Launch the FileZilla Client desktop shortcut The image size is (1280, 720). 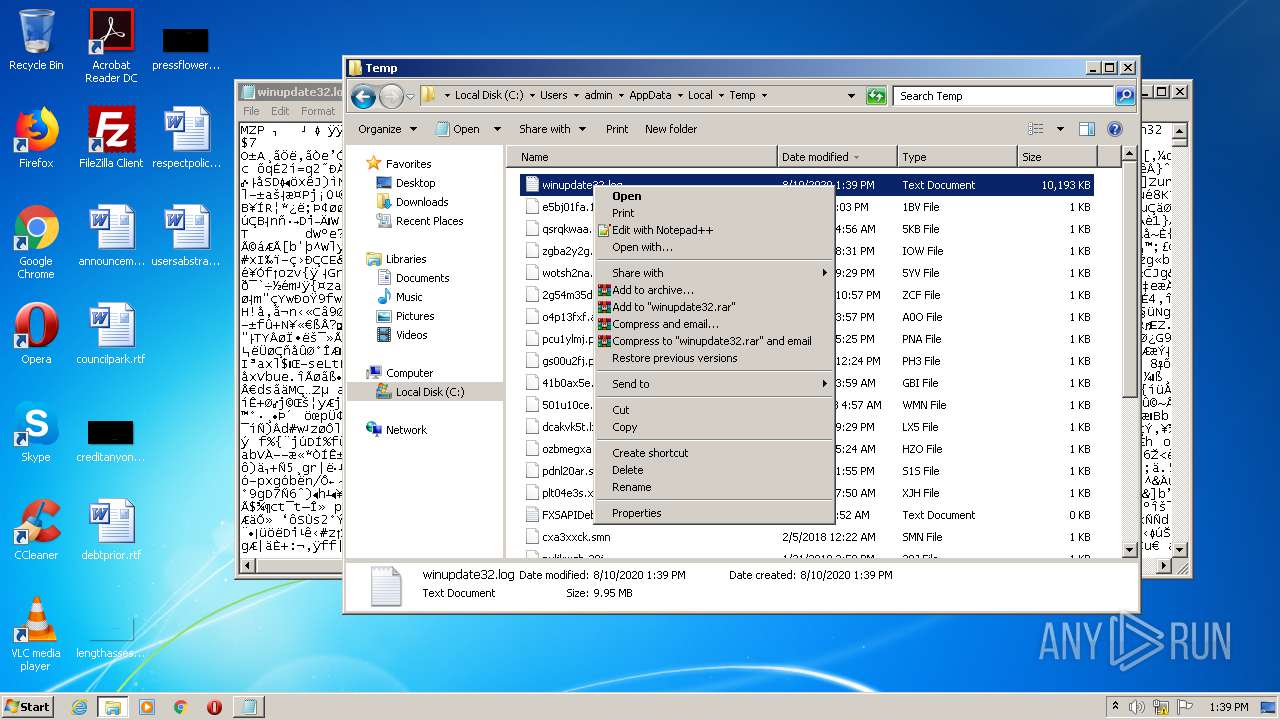click(x=111, y=138)
